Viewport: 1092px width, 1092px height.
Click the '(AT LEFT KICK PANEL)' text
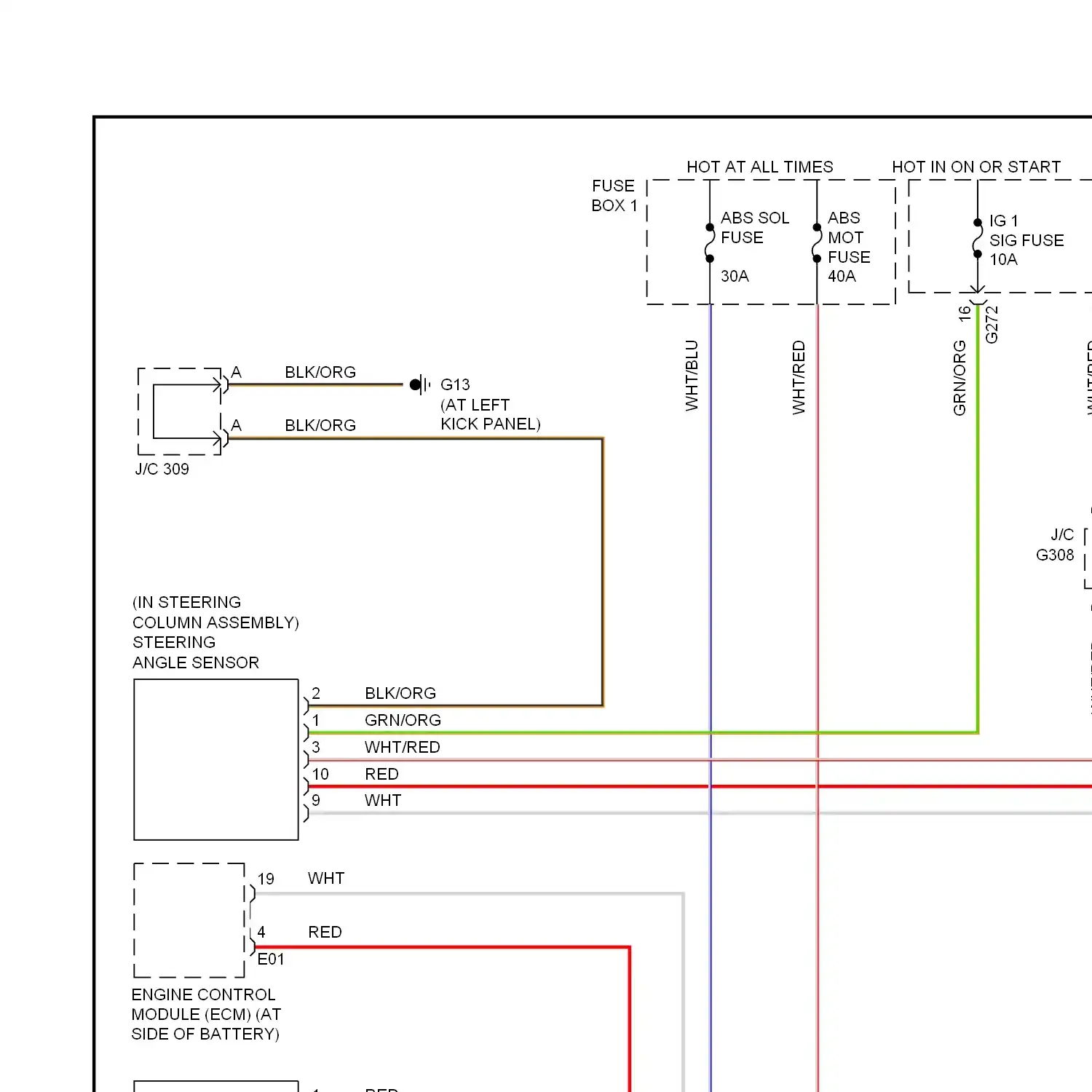pos(490,414)
